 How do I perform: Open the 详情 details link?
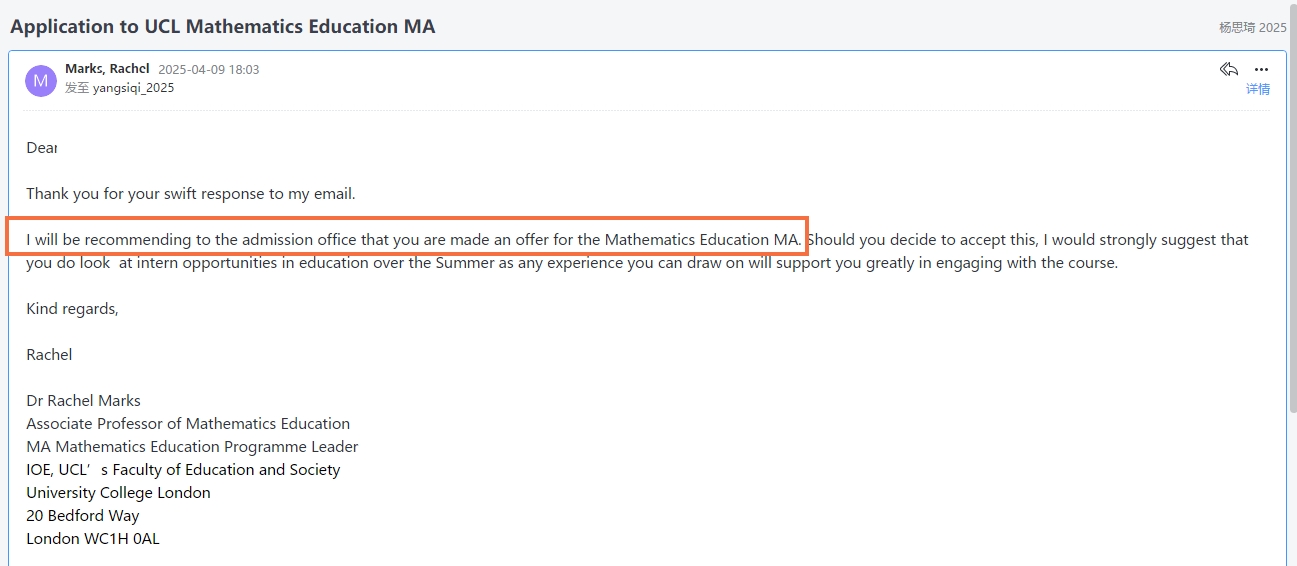pyautogui.click(x=1258, y=89)
